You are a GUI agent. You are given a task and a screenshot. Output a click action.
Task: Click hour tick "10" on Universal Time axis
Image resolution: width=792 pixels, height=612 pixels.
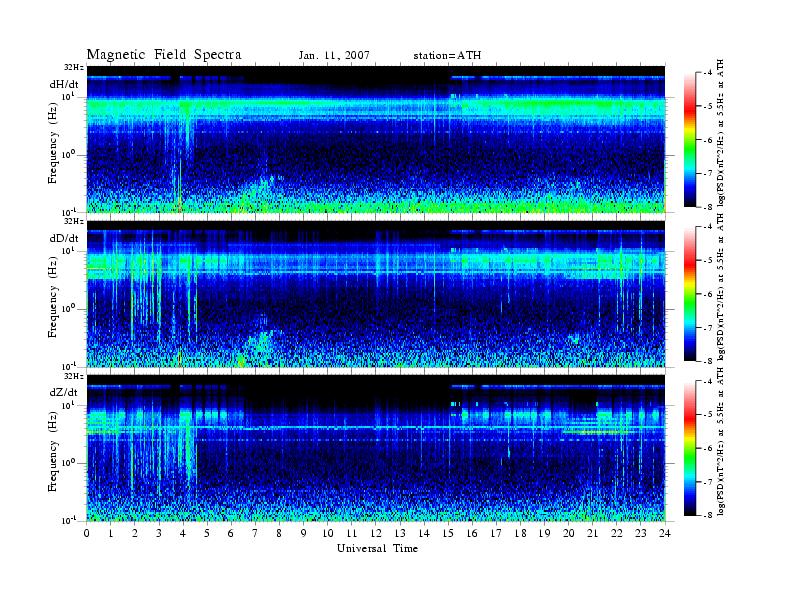coord(328,534)
